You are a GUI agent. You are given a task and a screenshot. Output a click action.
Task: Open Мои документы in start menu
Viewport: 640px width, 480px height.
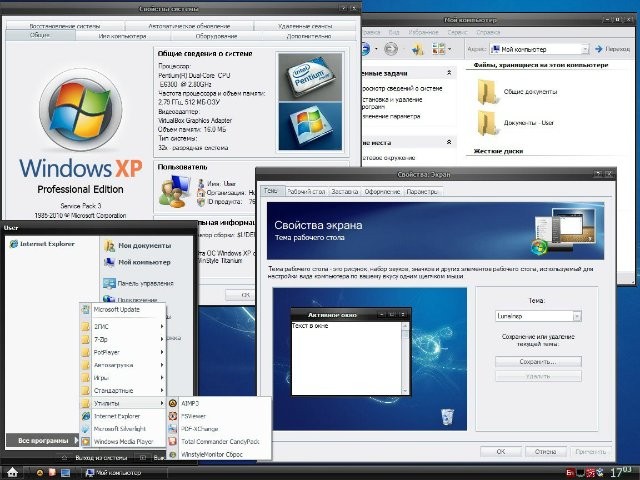tap(138, 245)
